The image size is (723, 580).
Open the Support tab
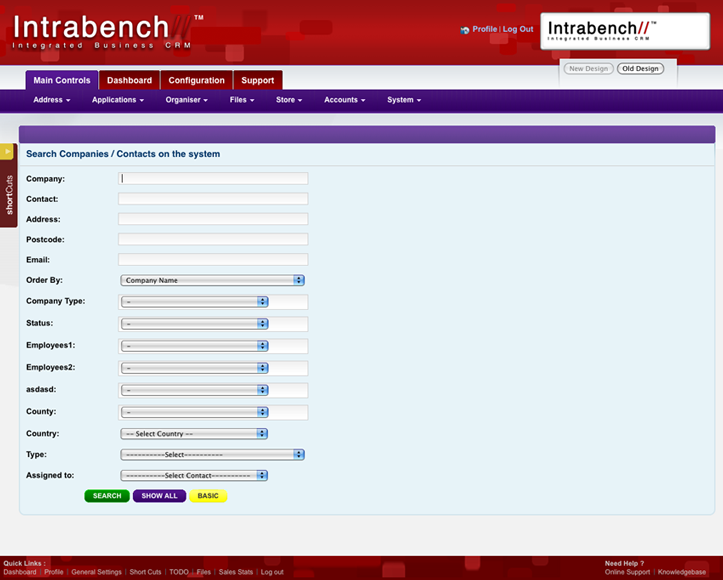258,80
